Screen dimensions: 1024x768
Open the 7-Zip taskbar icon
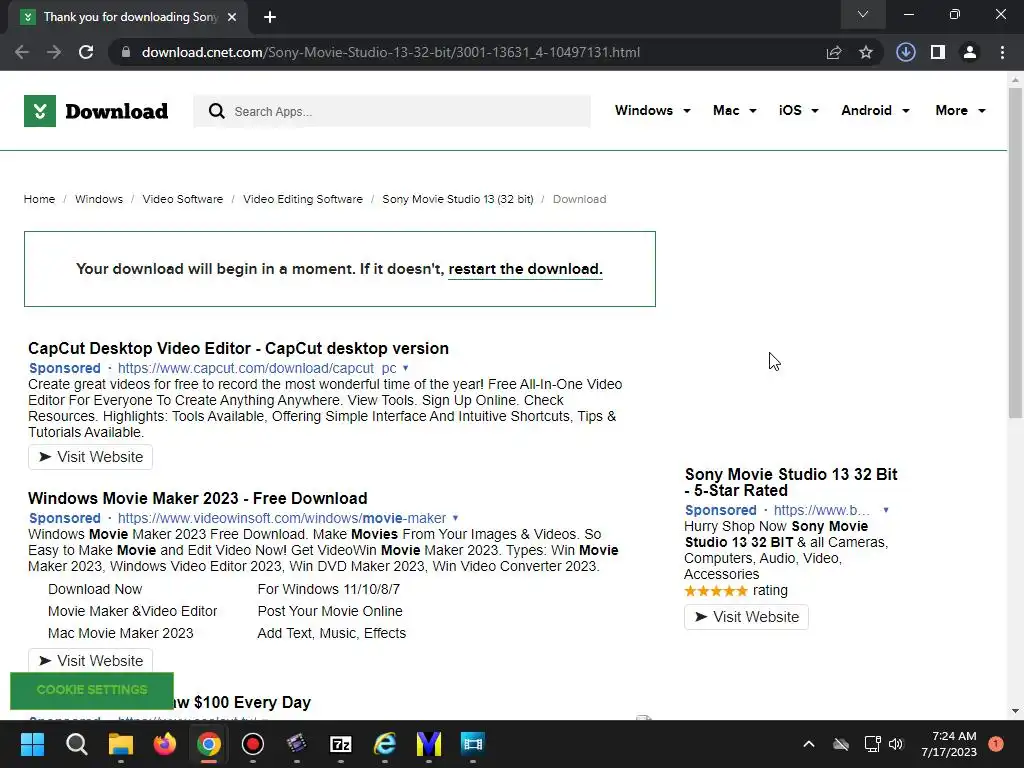(341, 744)
